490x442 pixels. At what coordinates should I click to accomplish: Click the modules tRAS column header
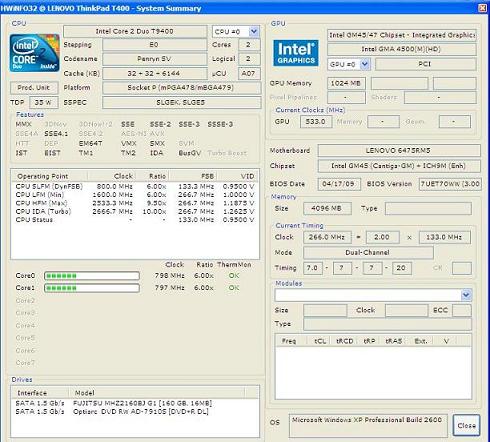pos(394,341)
